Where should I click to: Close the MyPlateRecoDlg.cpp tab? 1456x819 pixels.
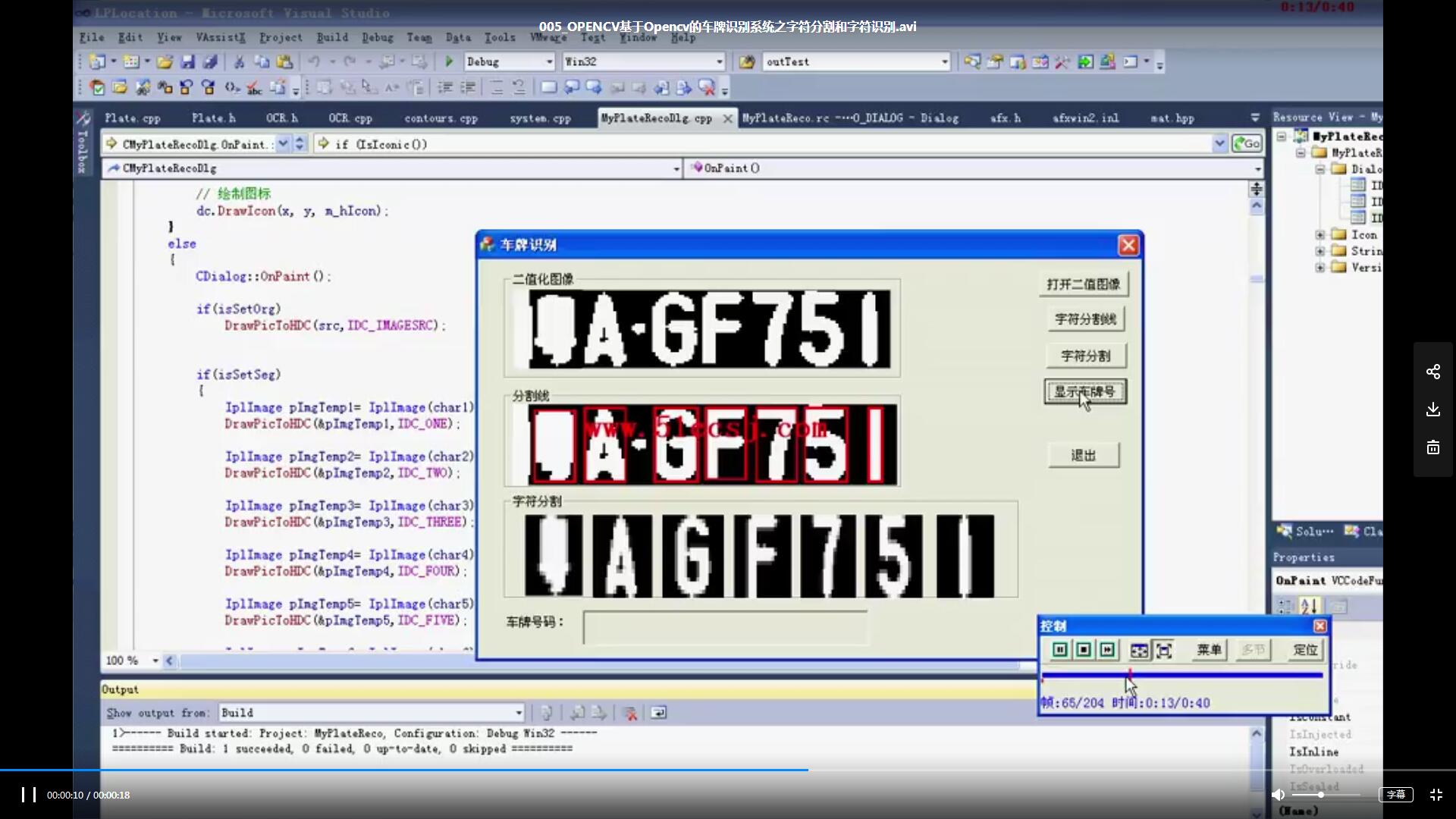(x=728, y=118)
